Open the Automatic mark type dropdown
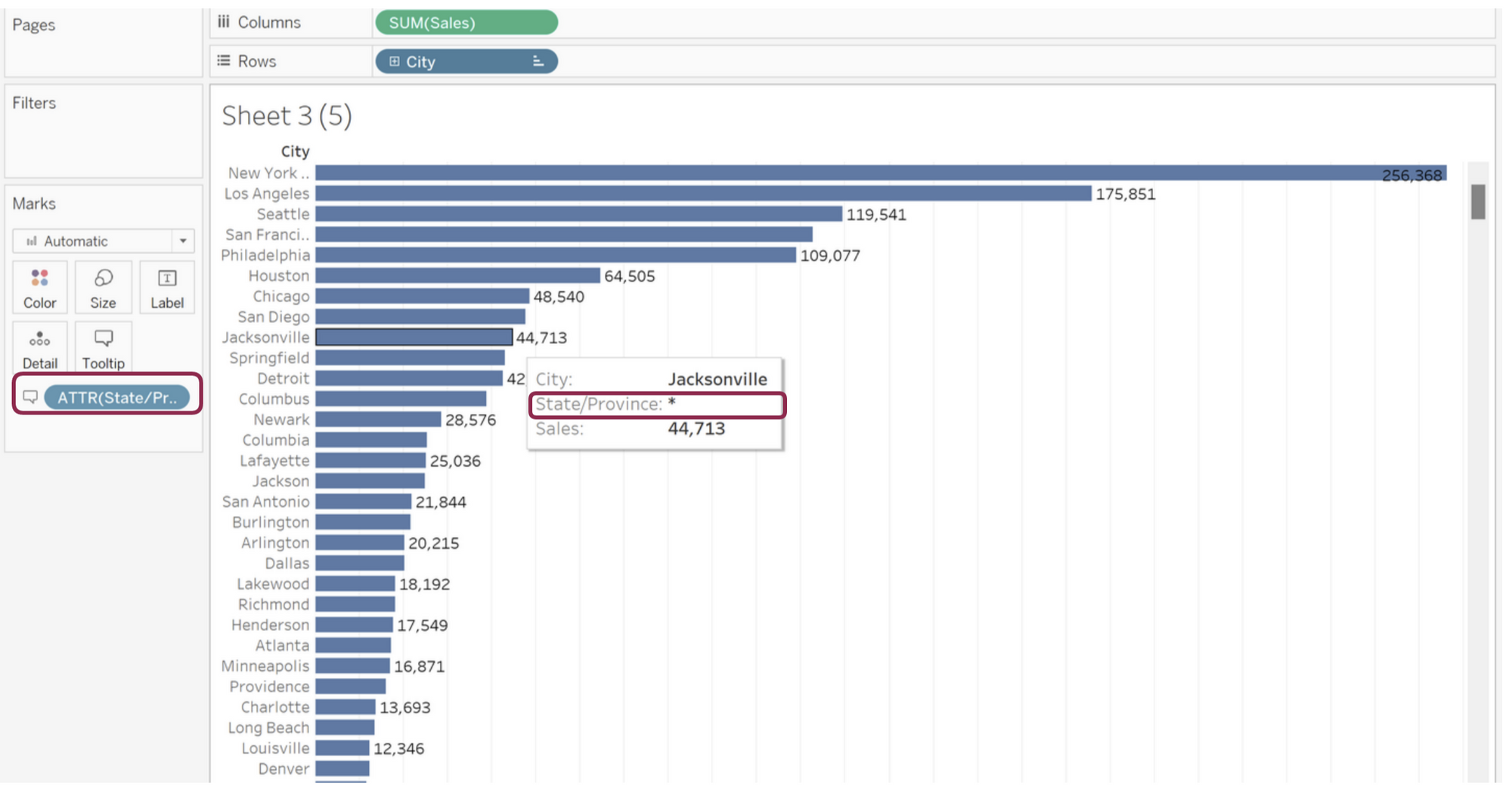Screen dimensions: 1512x795 click(182, 241)
